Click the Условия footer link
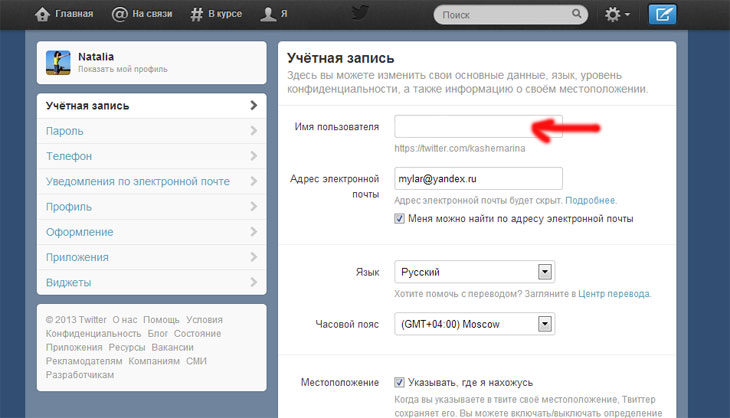Screen dimensions: 730x418 coord(204,320)
